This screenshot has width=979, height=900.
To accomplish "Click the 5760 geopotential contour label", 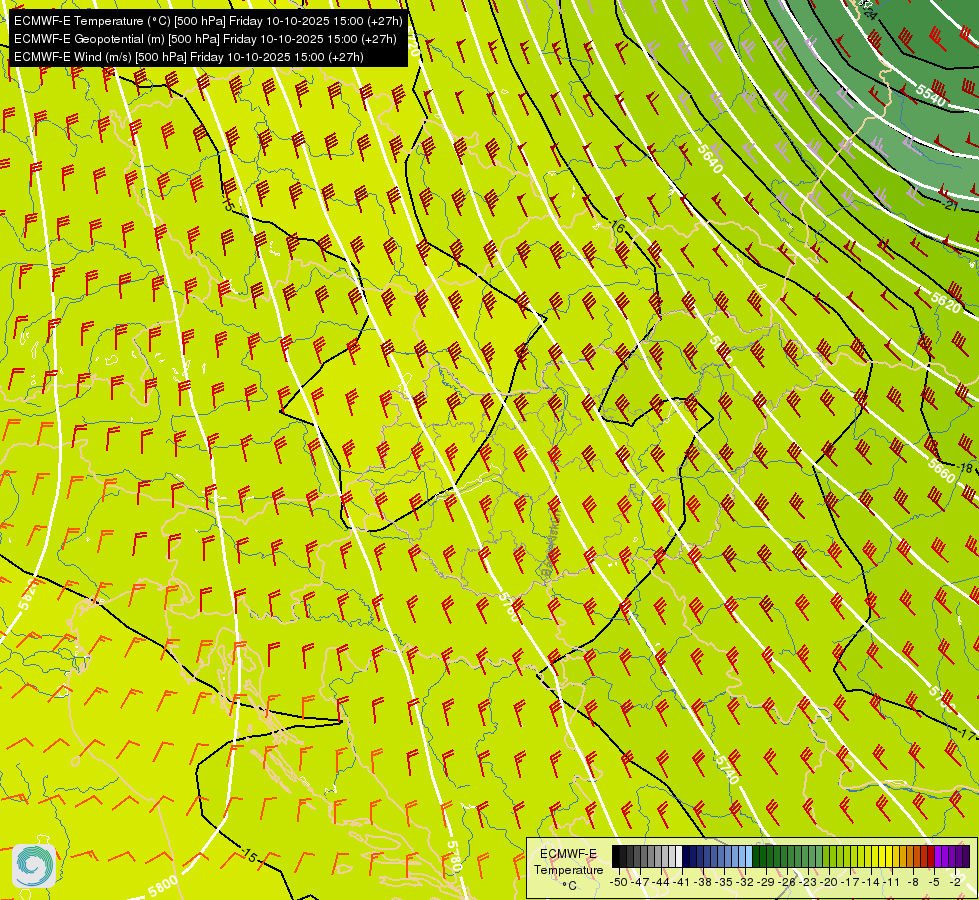I will coord(509,606).
